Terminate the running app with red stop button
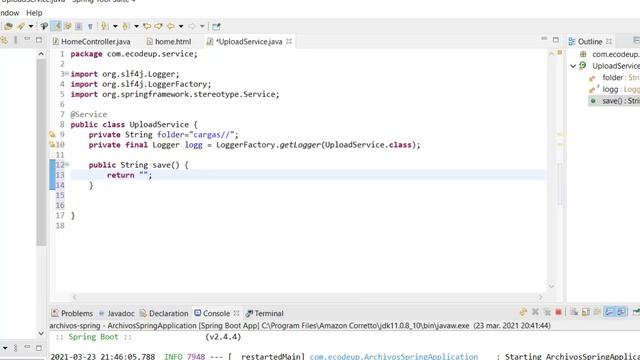Screen dimensions: 640x360 558,312
